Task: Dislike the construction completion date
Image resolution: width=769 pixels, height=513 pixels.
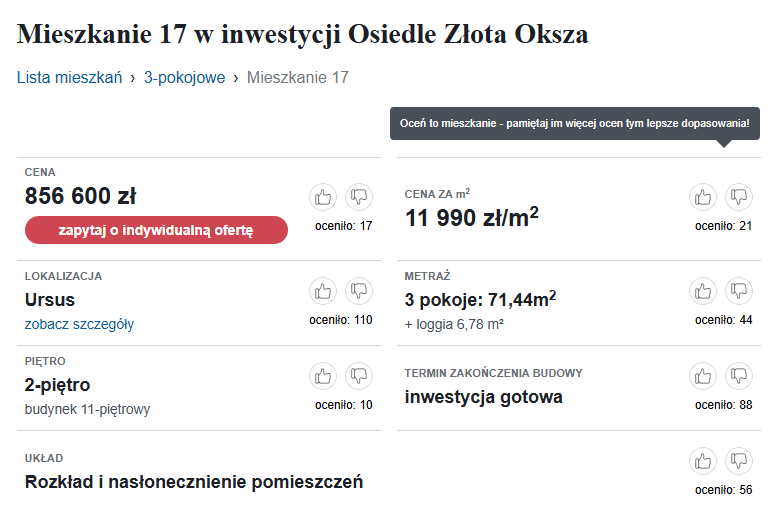Action: (x=739, y=376)
